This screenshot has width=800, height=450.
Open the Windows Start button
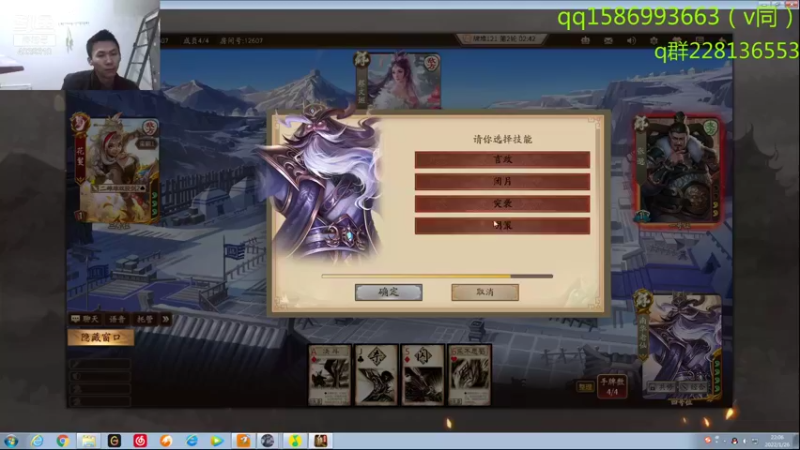(11, 441)
